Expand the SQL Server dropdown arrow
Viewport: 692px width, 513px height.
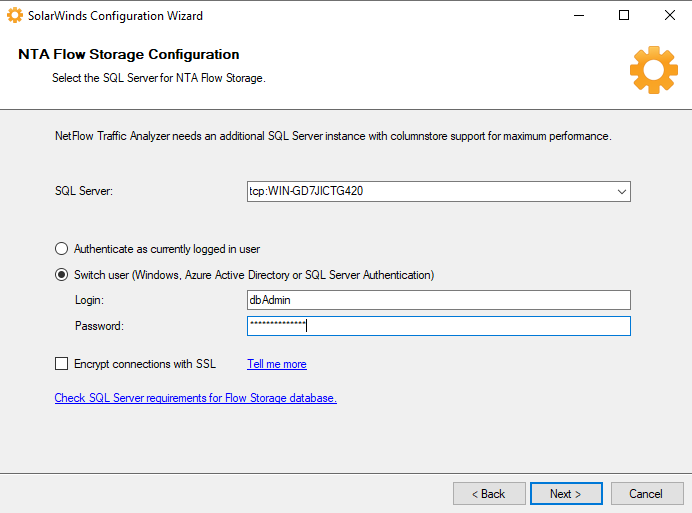click(621, 191)
